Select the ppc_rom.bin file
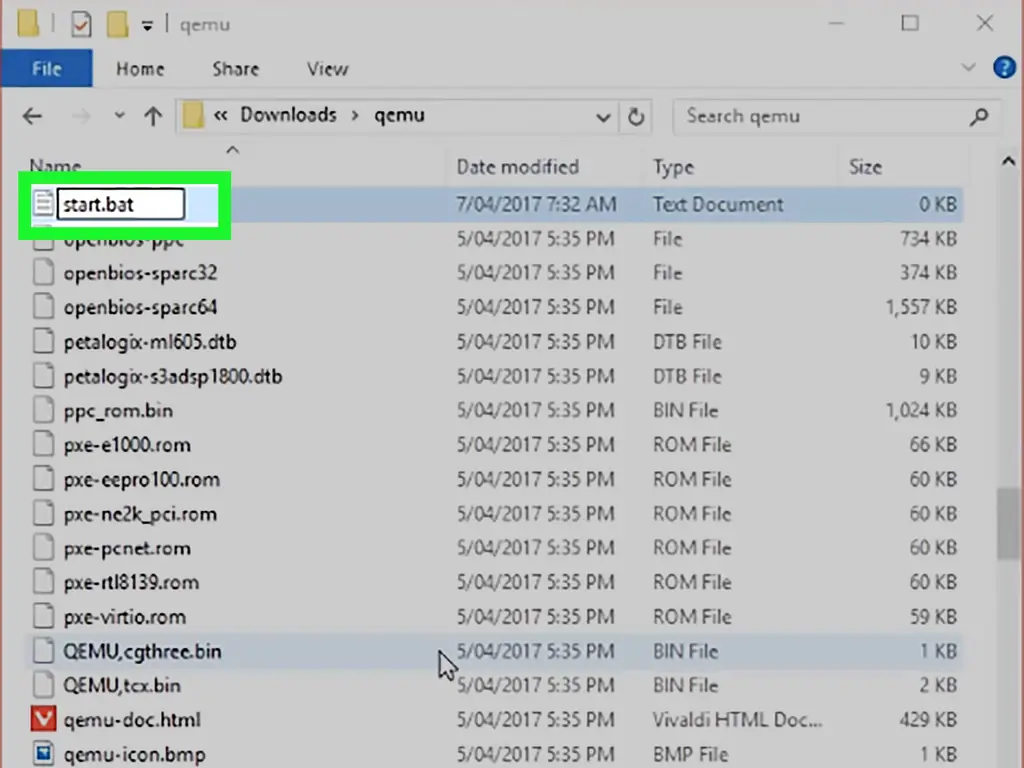 pos(118,411)
